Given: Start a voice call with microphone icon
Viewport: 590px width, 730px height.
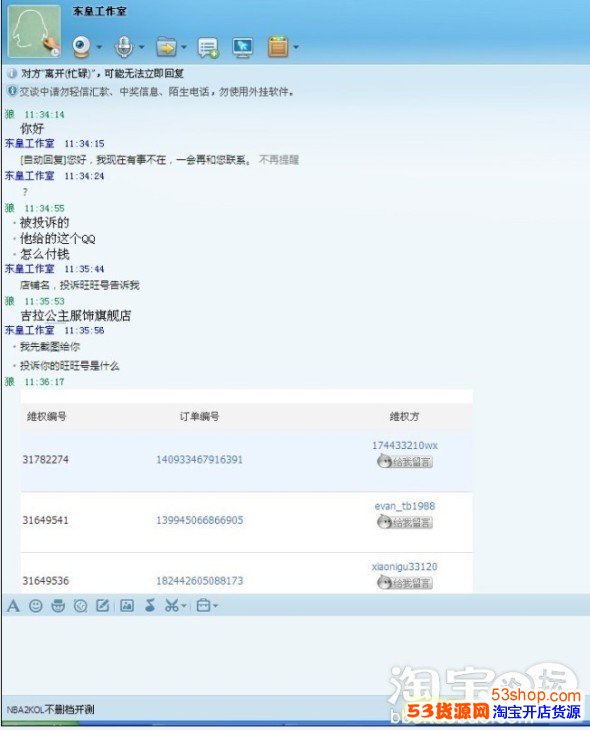Looking at the screenshot, I should (124, 47).
